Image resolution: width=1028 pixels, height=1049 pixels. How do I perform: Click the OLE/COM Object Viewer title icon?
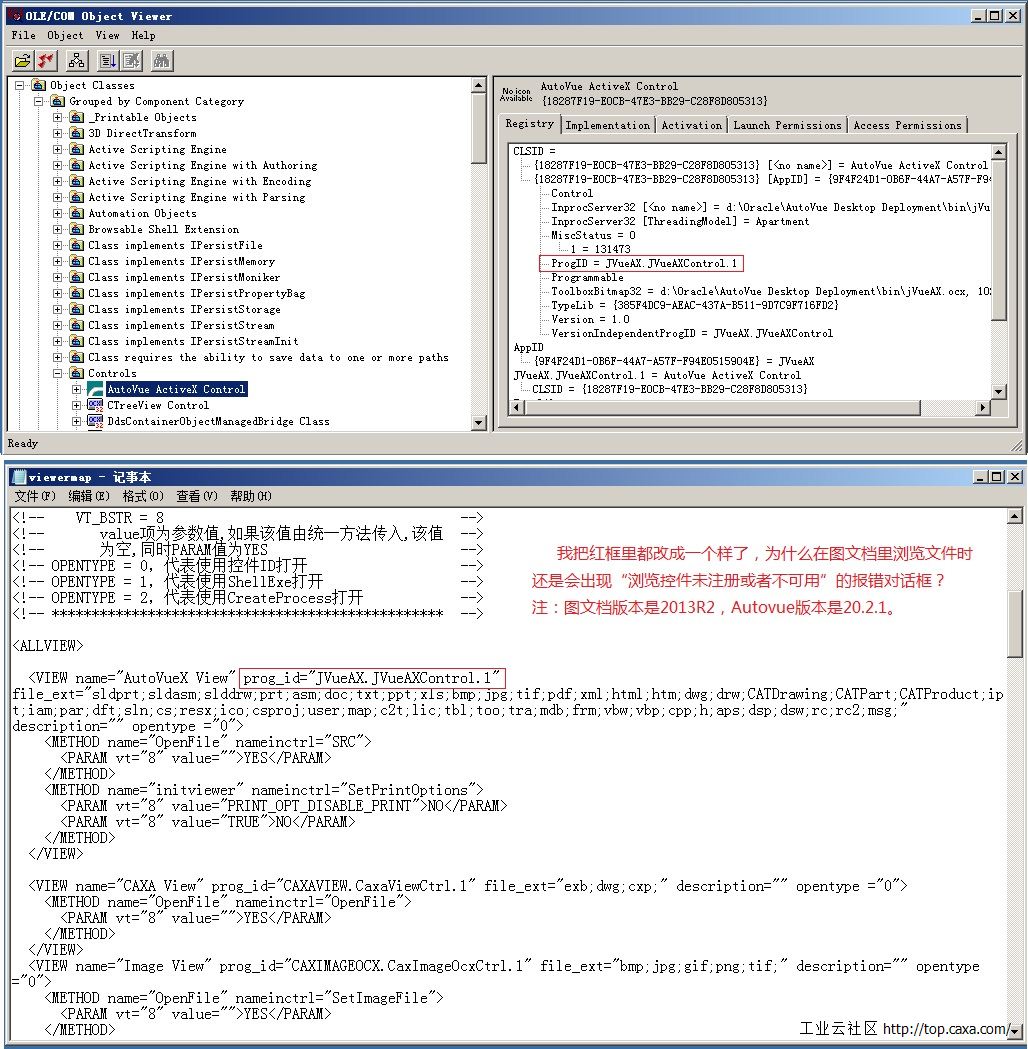(17, 15)
